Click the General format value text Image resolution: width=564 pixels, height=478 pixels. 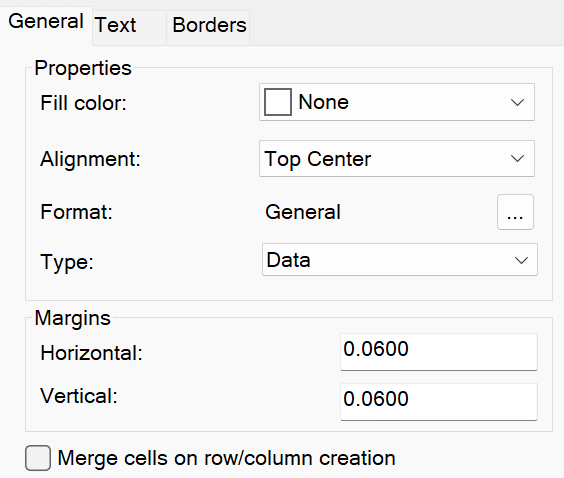coord(303,212)
